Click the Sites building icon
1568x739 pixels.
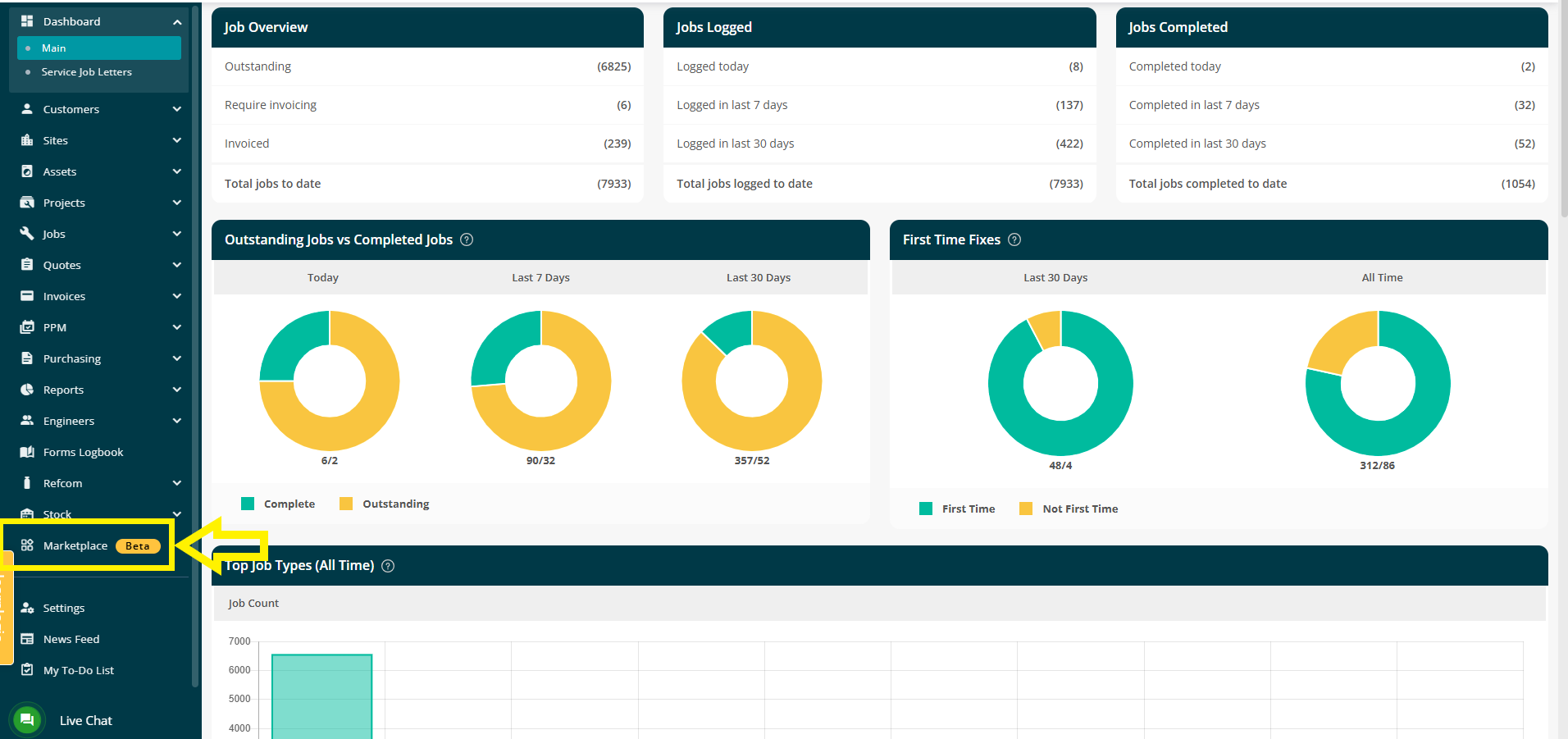(x=27, y=140)
